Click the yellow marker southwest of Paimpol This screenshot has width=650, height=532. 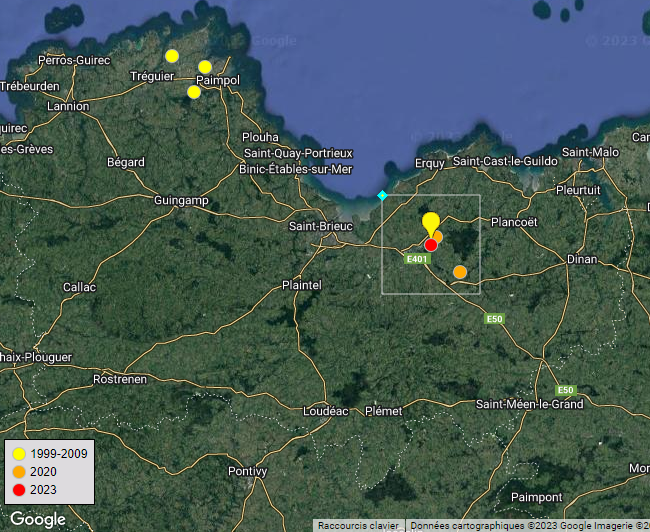pyautogui.click(x=194, y=92)
